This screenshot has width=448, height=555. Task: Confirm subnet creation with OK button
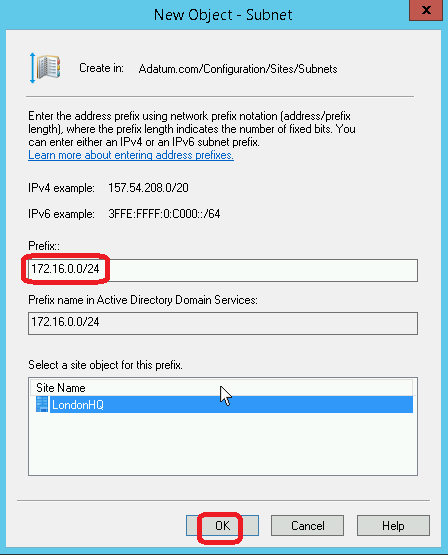tap(222, 526)
